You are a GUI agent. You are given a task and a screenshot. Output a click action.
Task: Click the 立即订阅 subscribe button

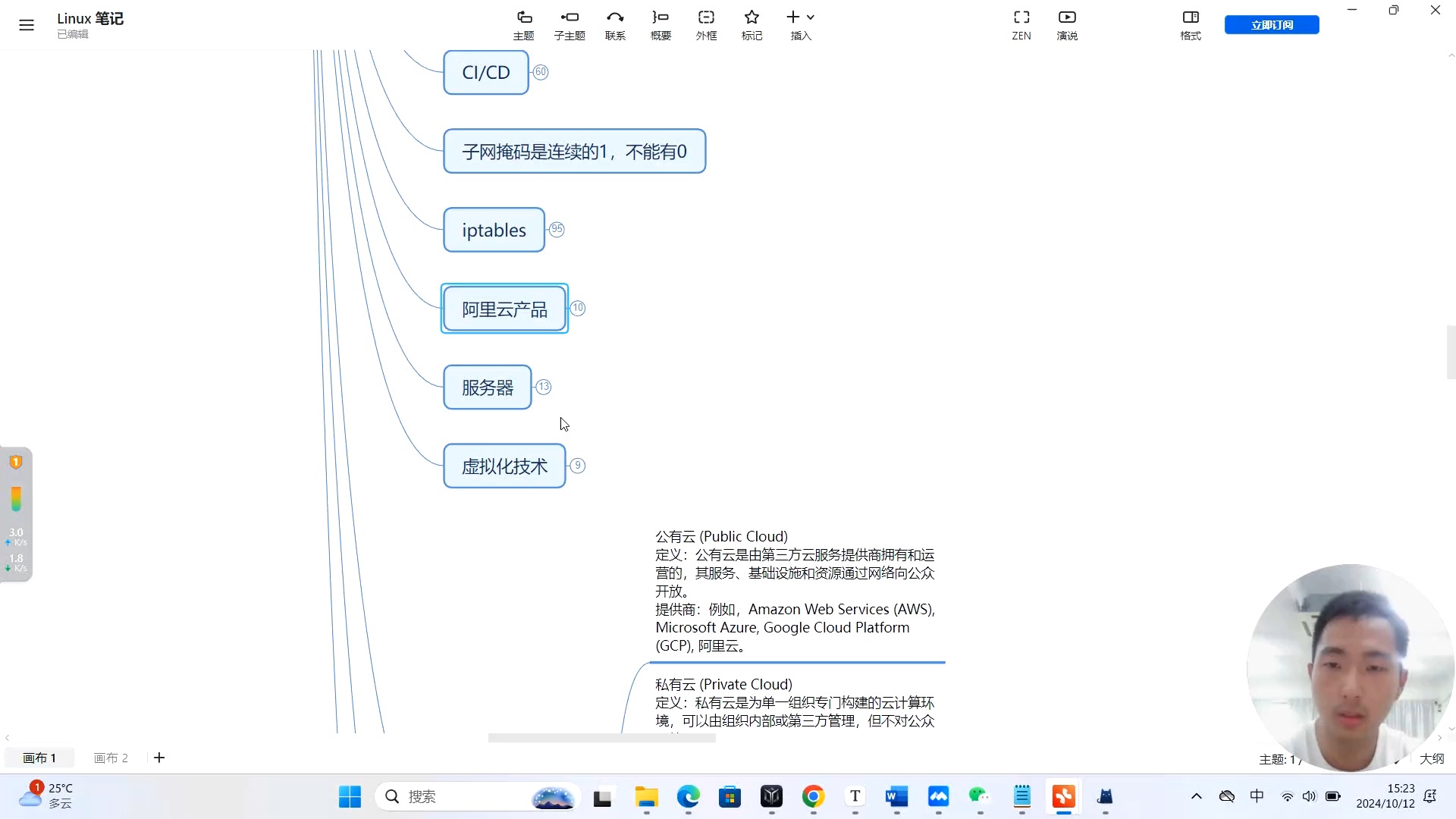pyautogui.click(x=1272, y=25)
